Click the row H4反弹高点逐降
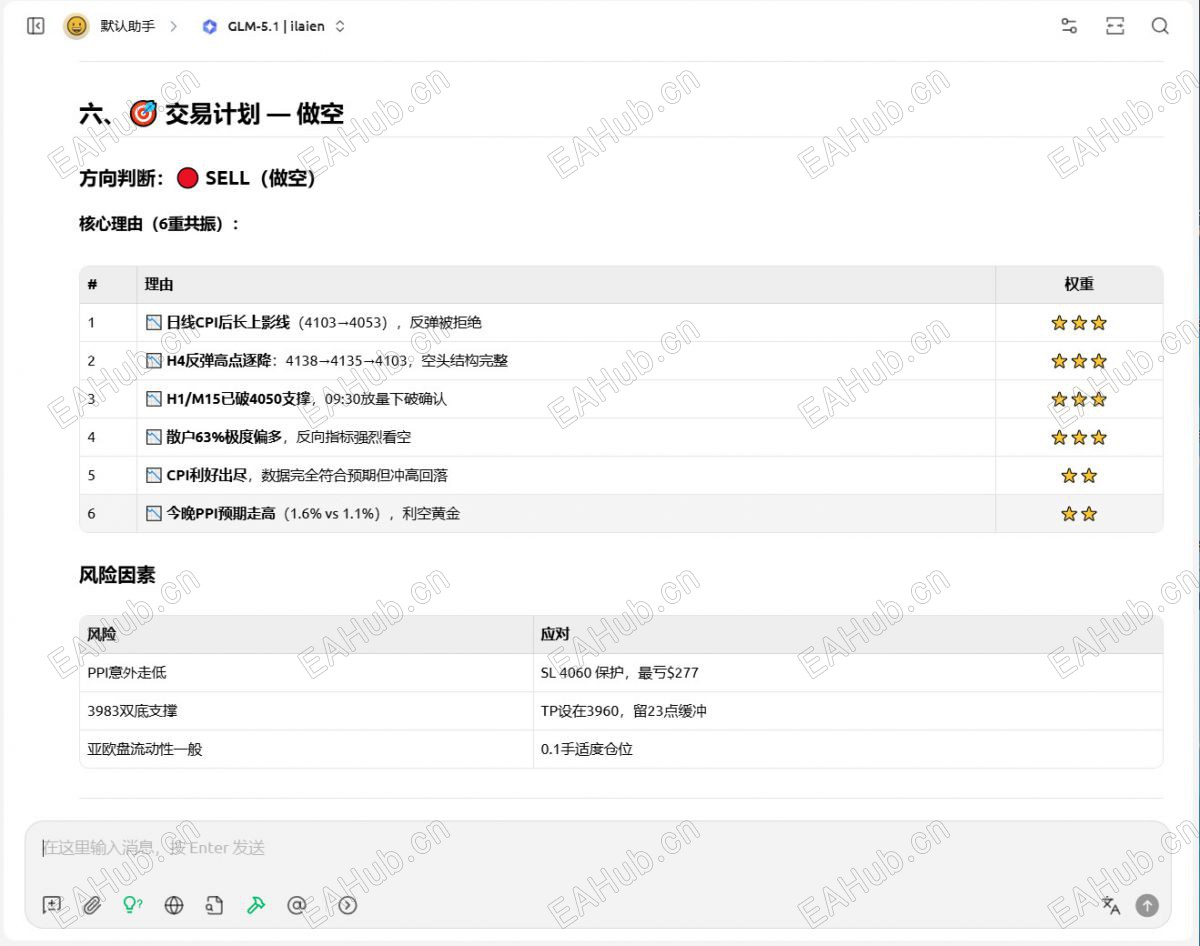This screenshot has width=1200, height=946. [621, 361]
